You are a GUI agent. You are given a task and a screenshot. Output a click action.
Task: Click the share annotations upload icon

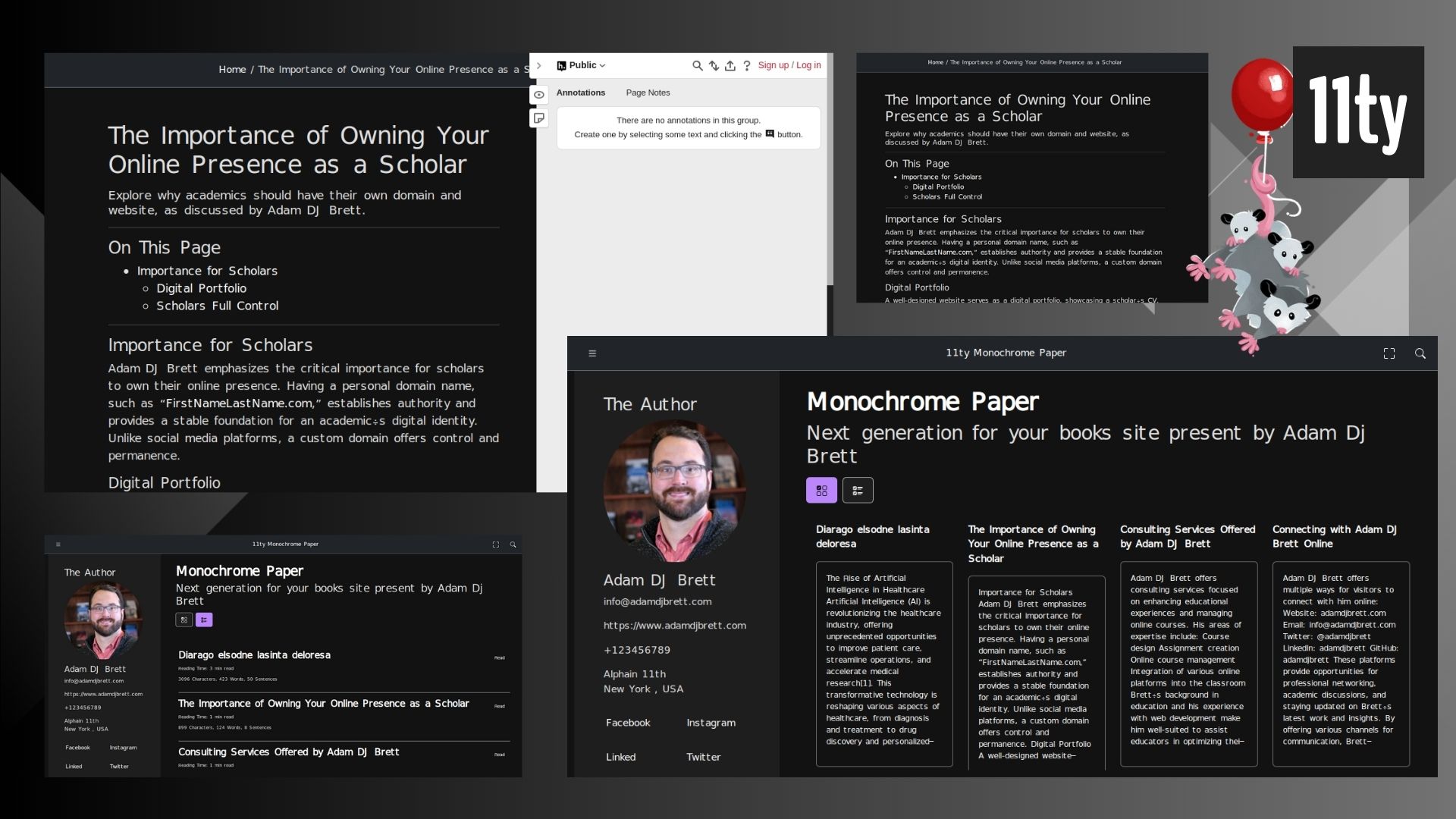(x=730, y=66)
